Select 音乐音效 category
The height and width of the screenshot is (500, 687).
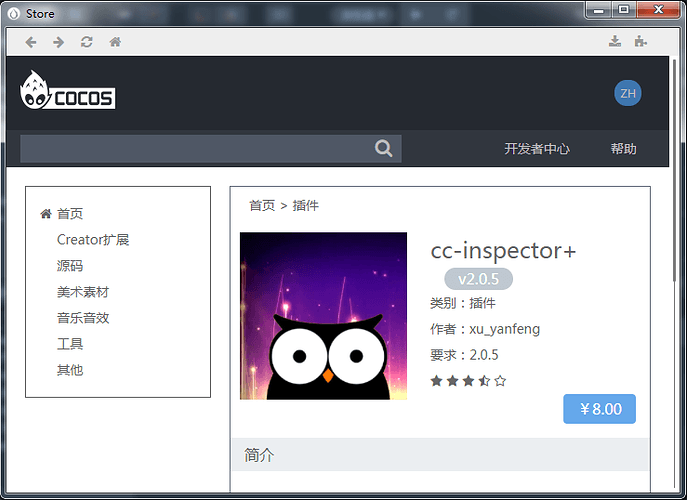(83, 318)
